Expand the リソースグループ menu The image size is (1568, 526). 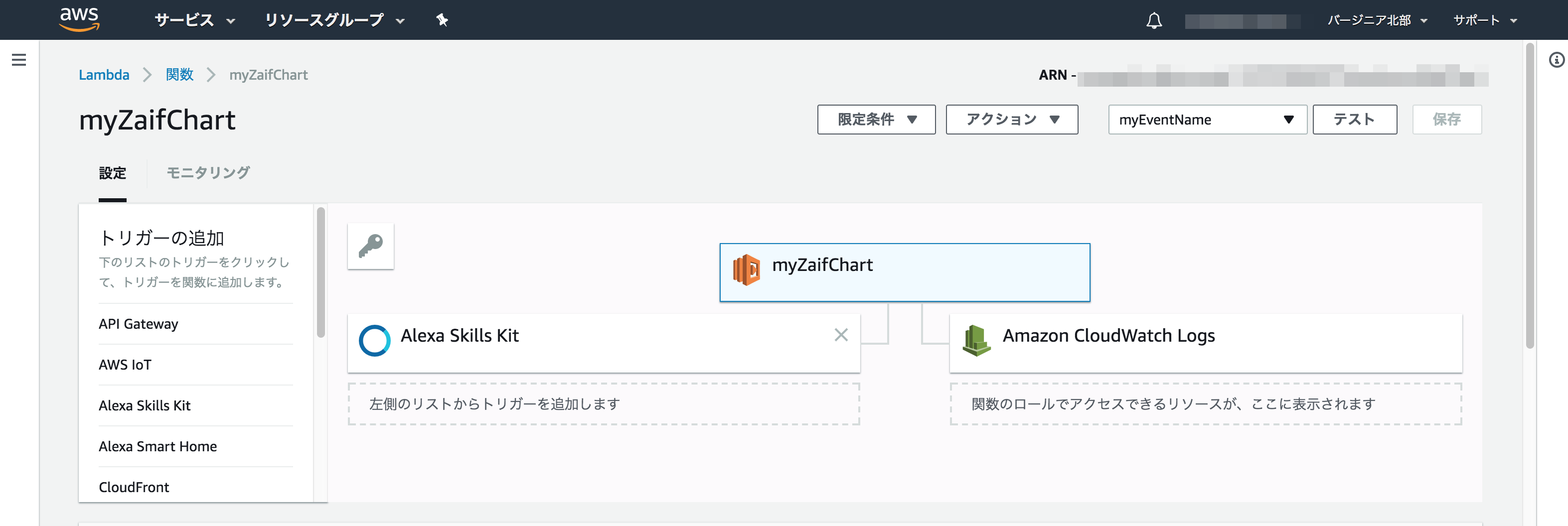coord(335,20)
